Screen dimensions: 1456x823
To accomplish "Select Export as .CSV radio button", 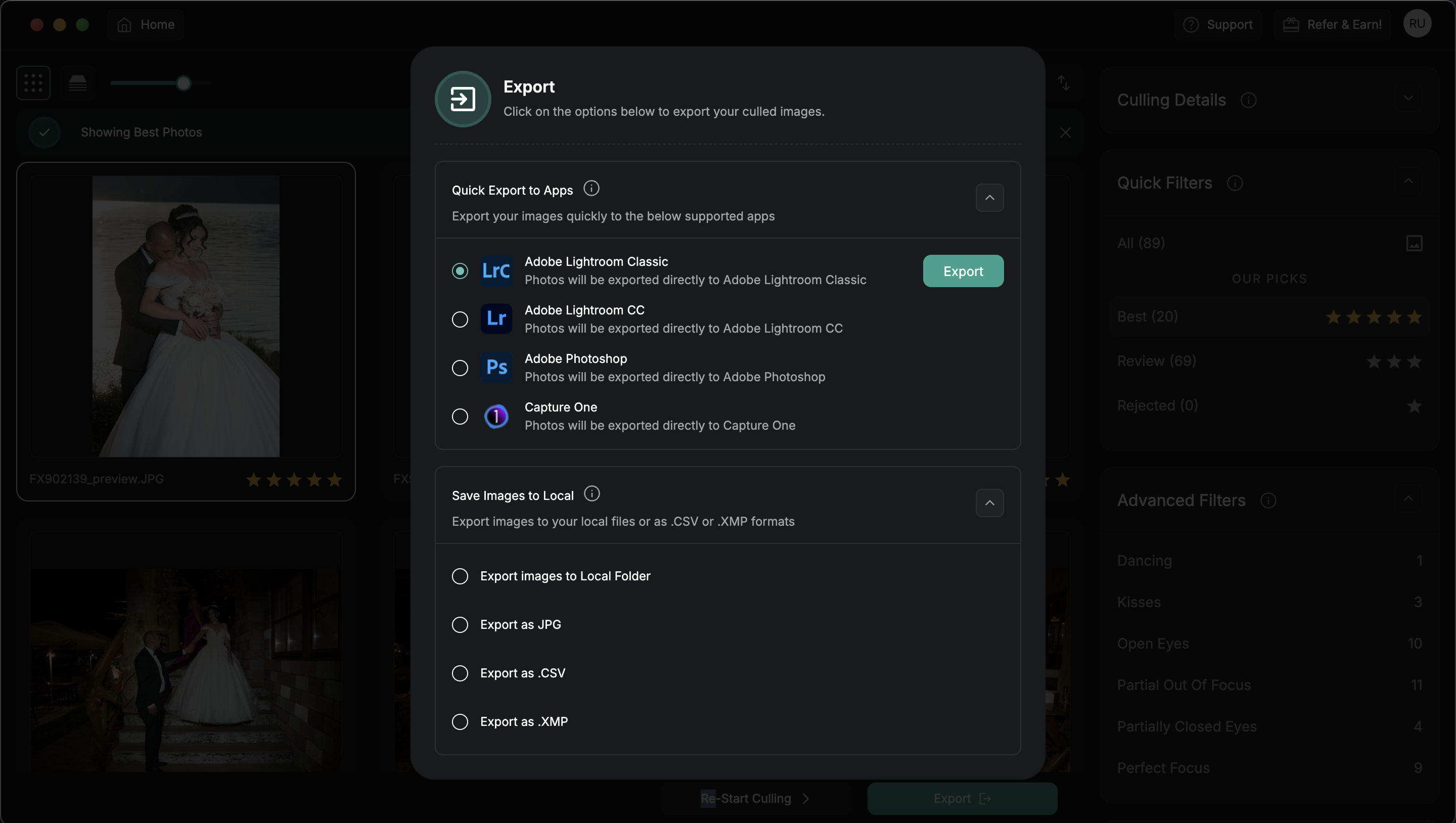I will point(460,673).
